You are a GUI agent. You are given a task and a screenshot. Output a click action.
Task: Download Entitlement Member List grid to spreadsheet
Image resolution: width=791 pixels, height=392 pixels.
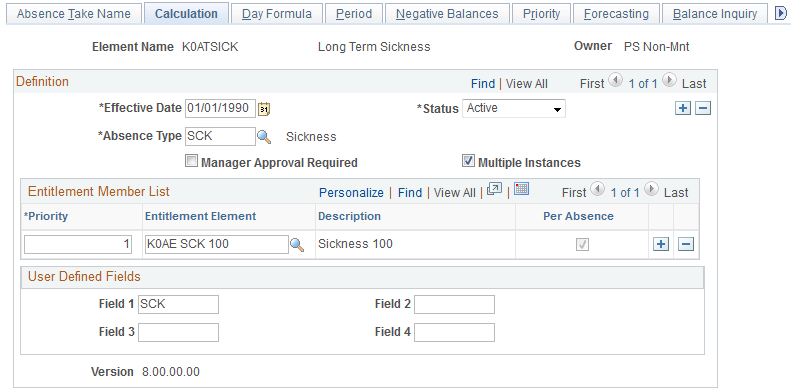click(x=522, y=189)
